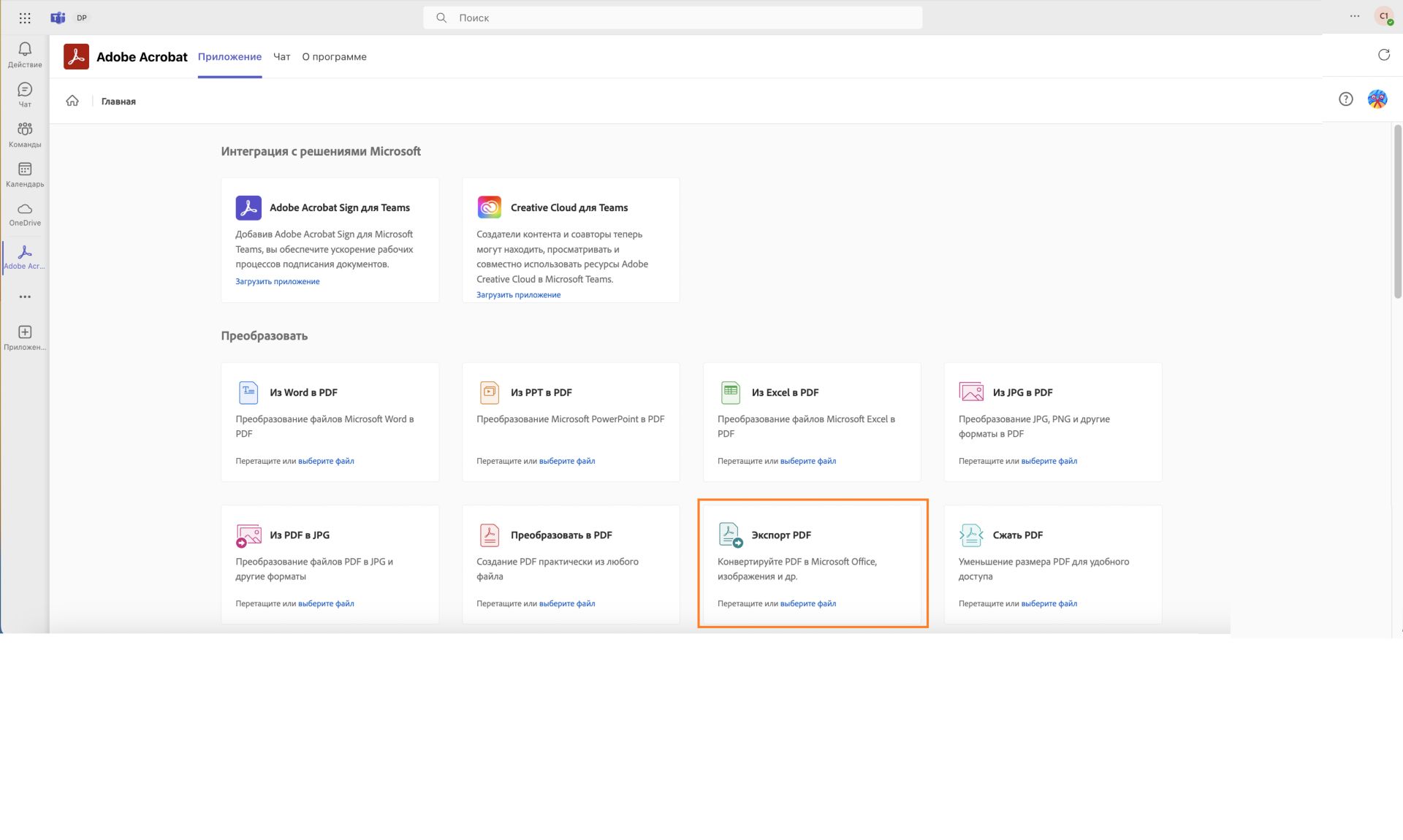Click the Microsoft Teams logo icon
Screen dimensions: 1403x840
pyautogui.click(x=58, y=18)
